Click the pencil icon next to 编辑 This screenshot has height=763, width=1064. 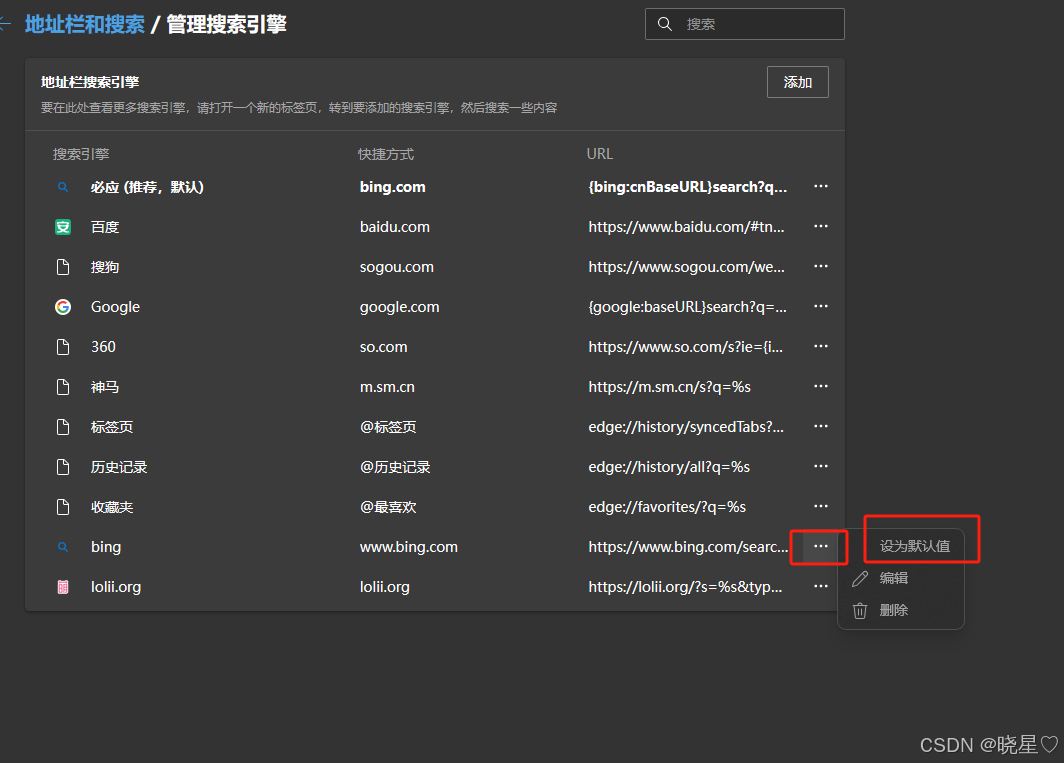[860, 578]
